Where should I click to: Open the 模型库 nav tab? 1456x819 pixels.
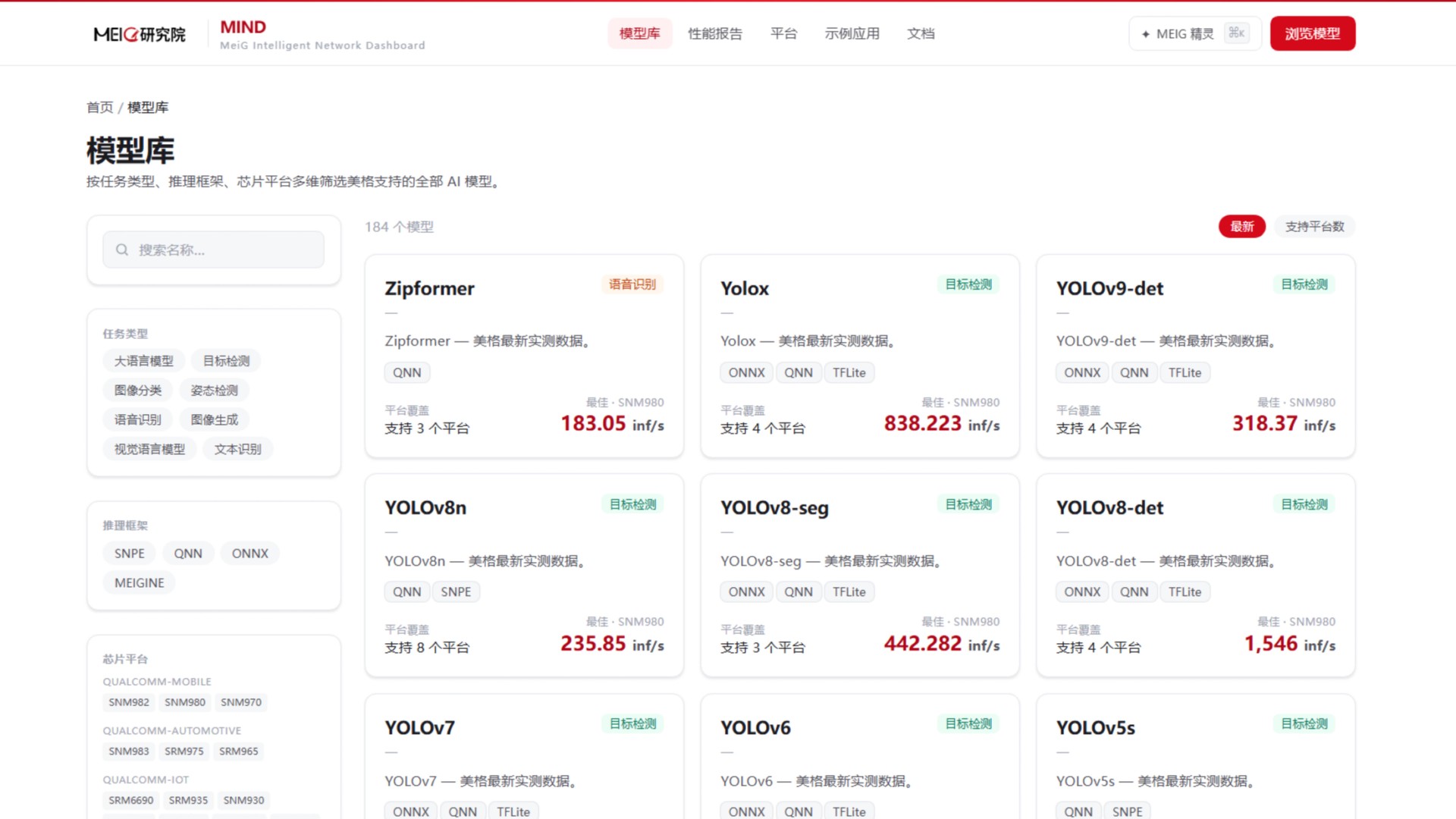639,33
